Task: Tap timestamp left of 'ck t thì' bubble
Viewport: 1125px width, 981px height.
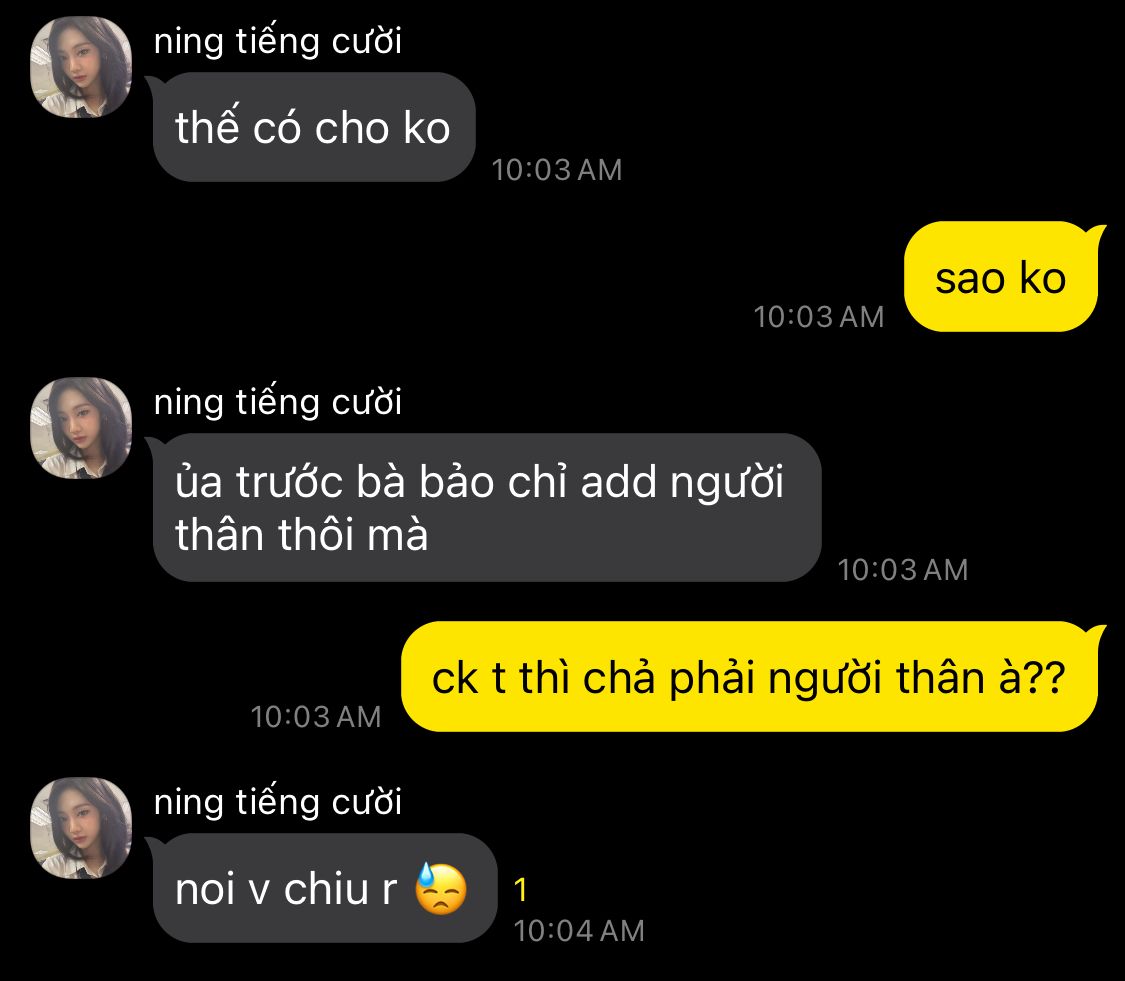Action: (316, 717)
